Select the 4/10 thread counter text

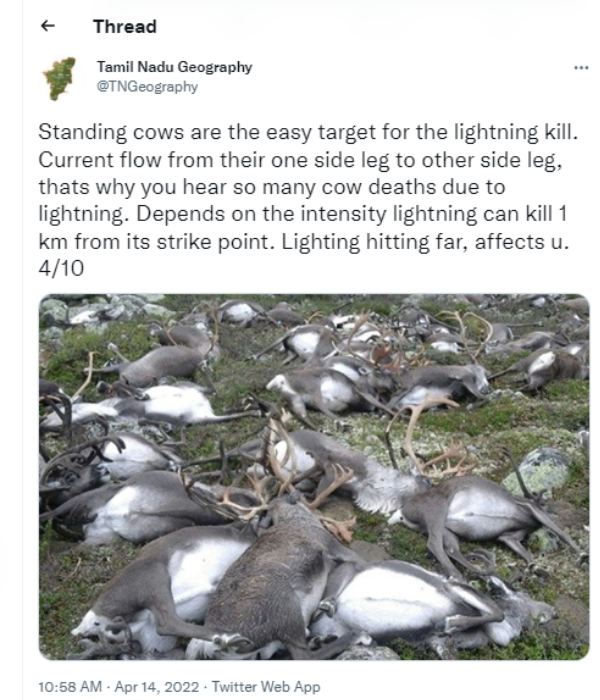(x=61, y=269)
